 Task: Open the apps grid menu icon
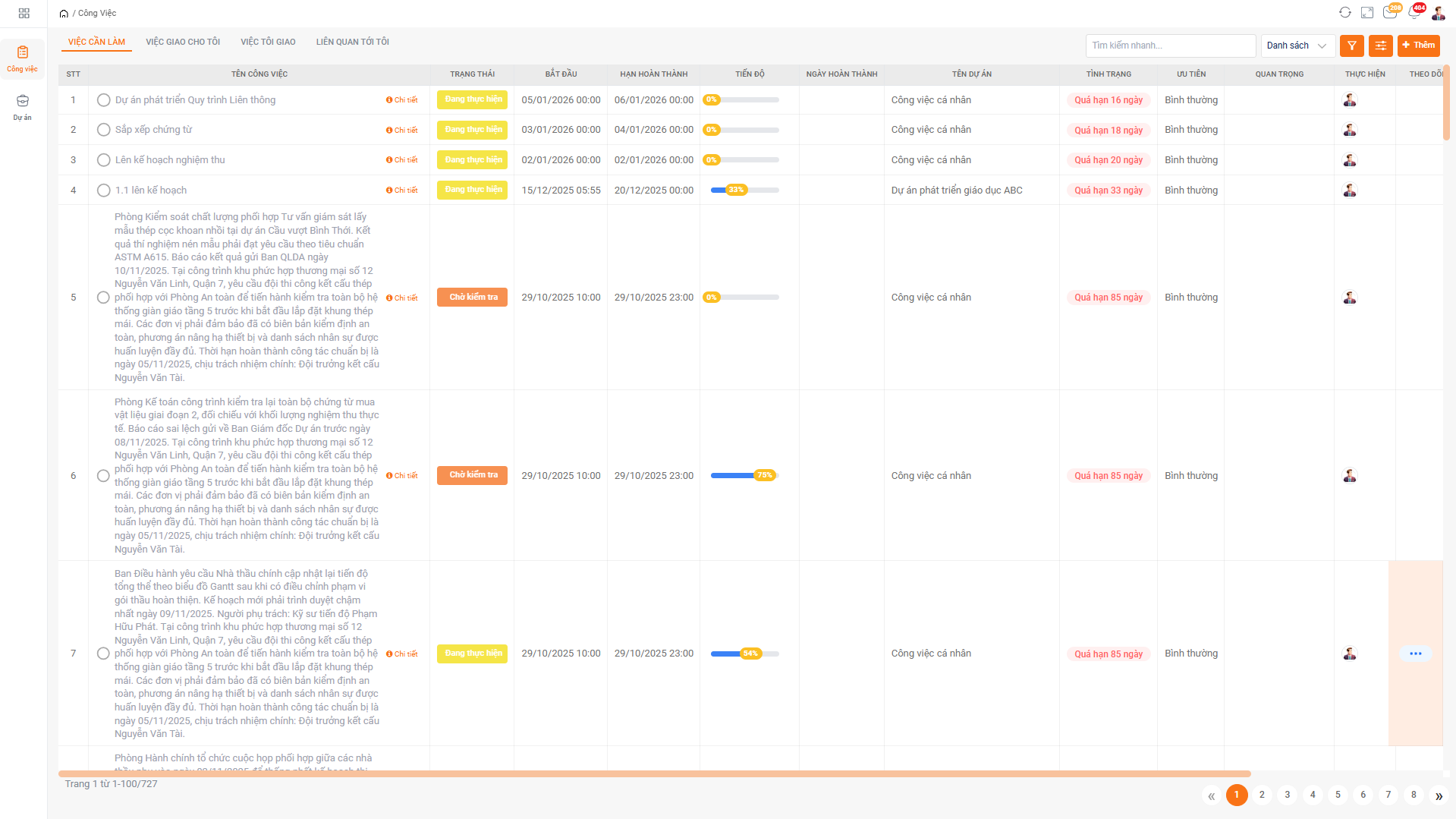tap(24, 13)
